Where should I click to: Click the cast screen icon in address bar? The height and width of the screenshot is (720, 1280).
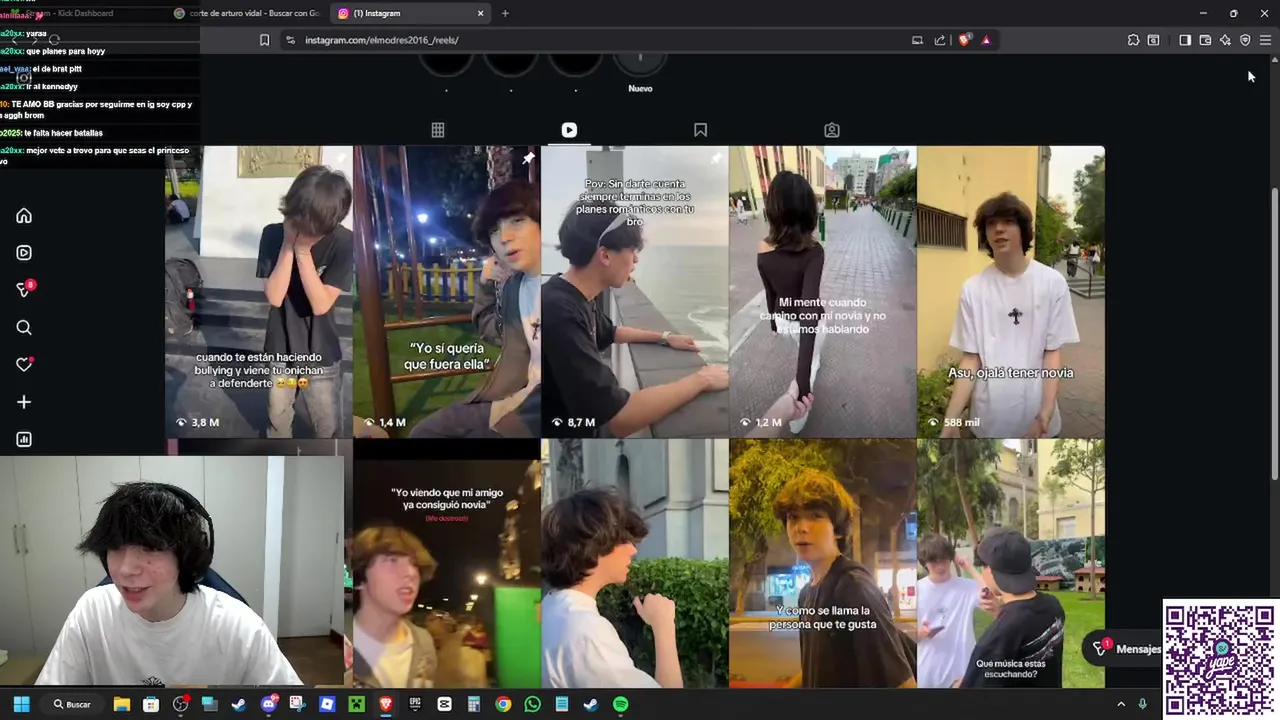click(x=917, y=40)
